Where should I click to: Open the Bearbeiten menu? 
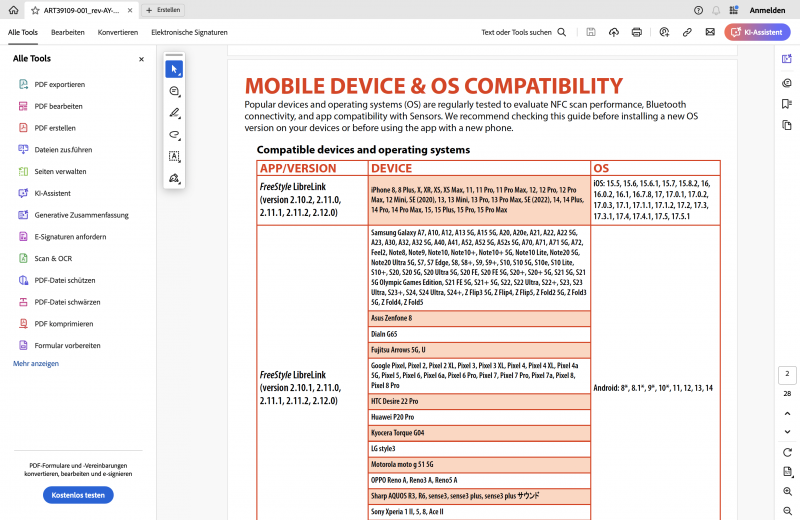tap(68, 32)
